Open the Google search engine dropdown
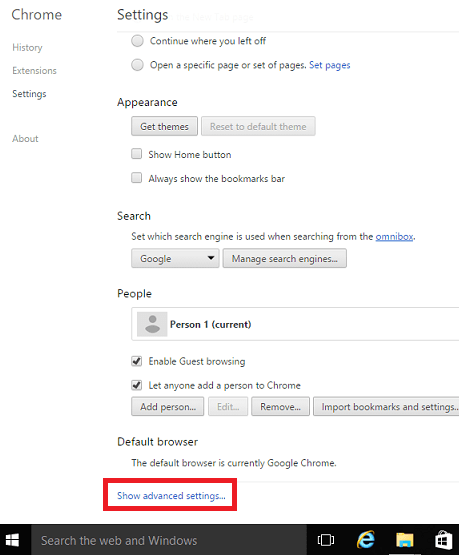 coord(175,258)
